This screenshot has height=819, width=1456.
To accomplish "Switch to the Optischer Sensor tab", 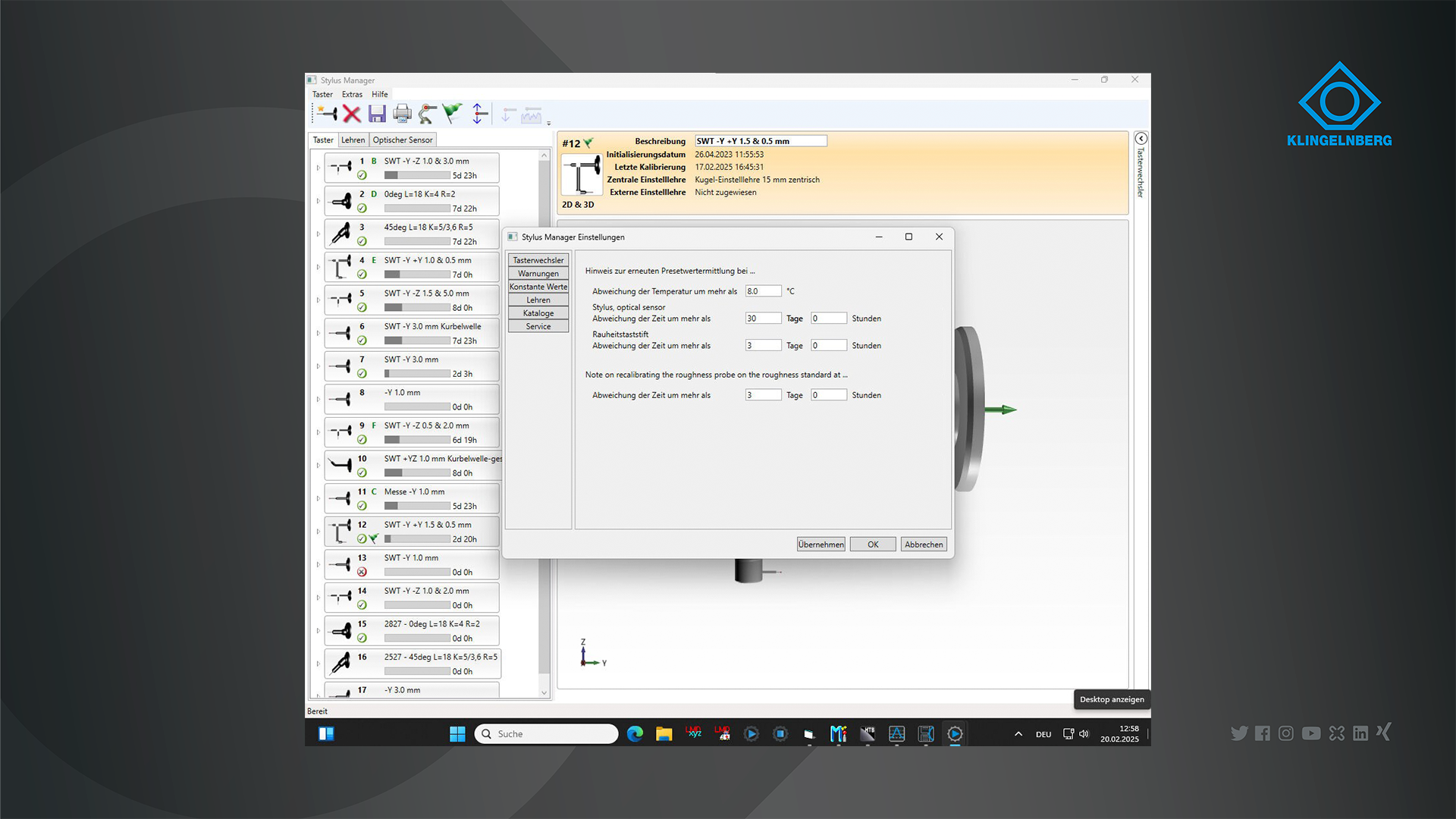I will pos(403,140).
